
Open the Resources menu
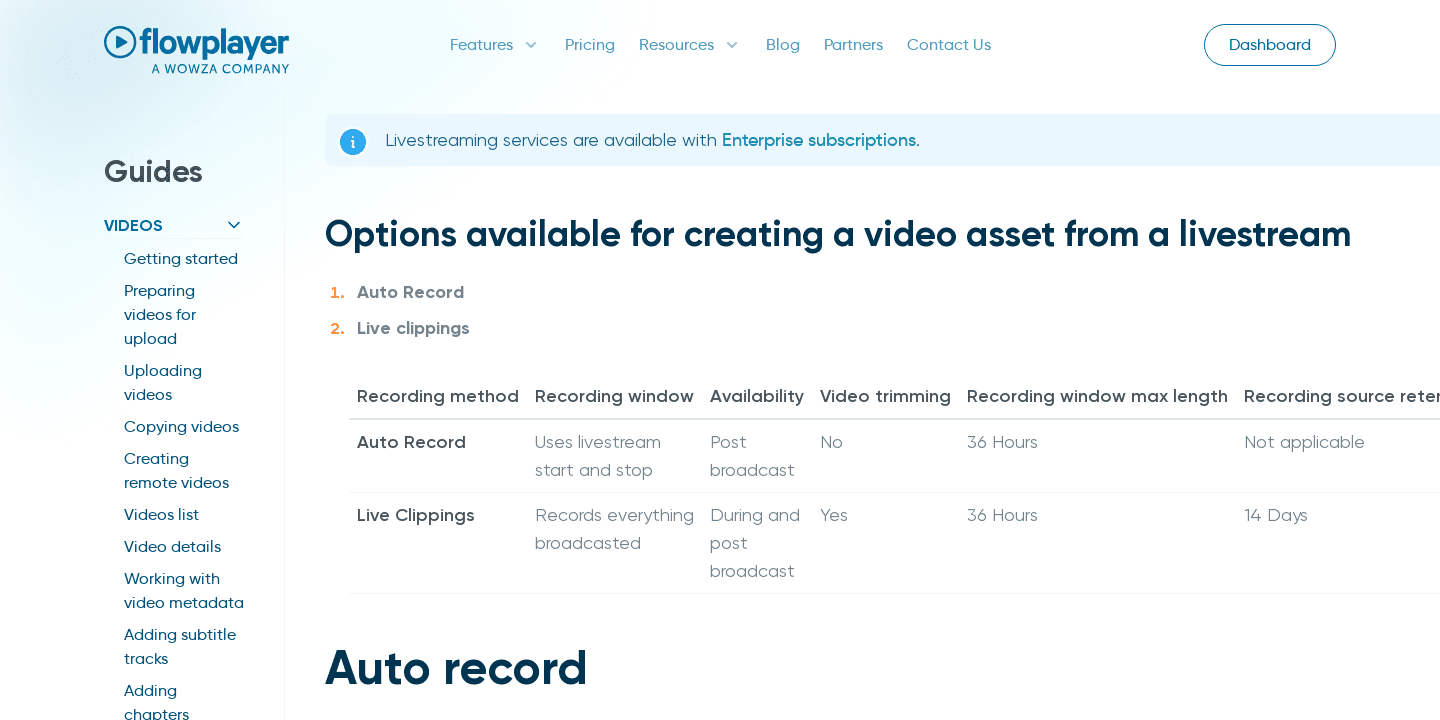coord(676,45)
